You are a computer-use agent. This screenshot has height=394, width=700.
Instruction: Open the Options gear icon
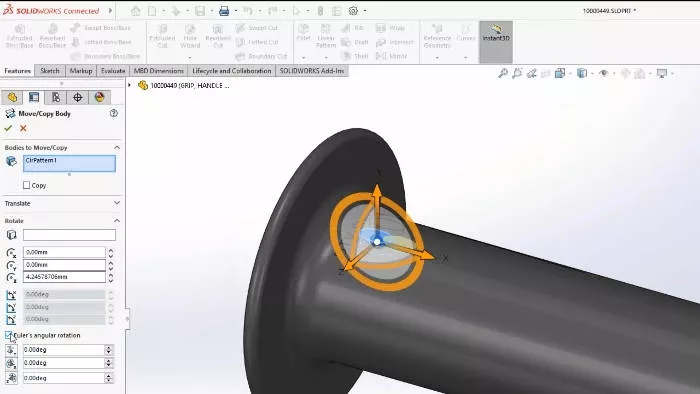pyautogui.click(x=353, y=11)
